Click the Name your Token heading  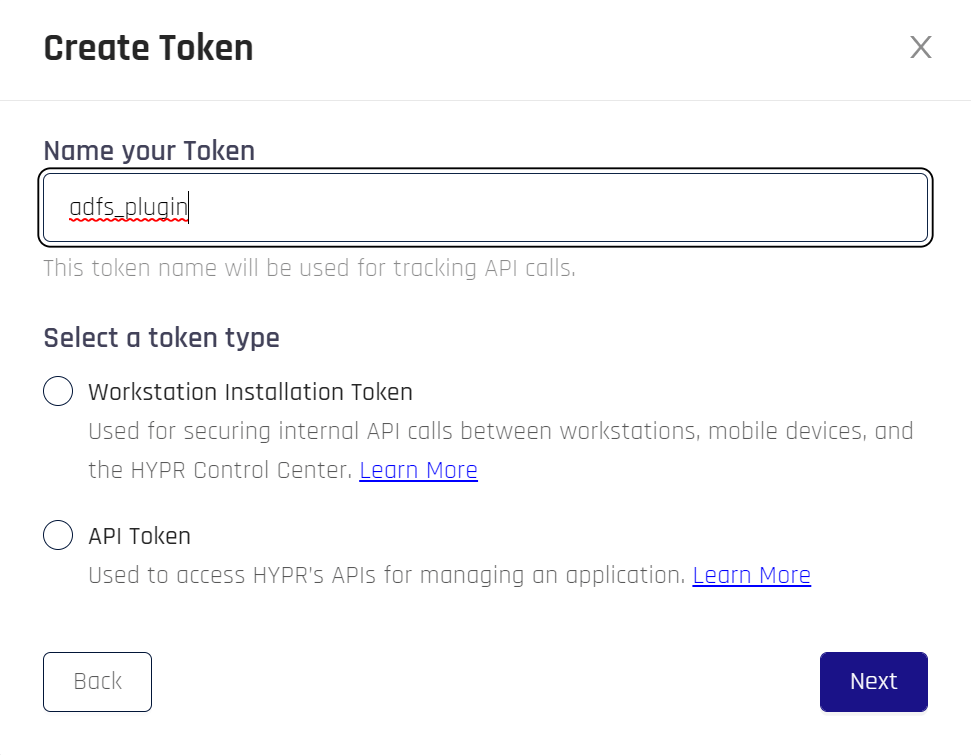[x=148, y=150]
